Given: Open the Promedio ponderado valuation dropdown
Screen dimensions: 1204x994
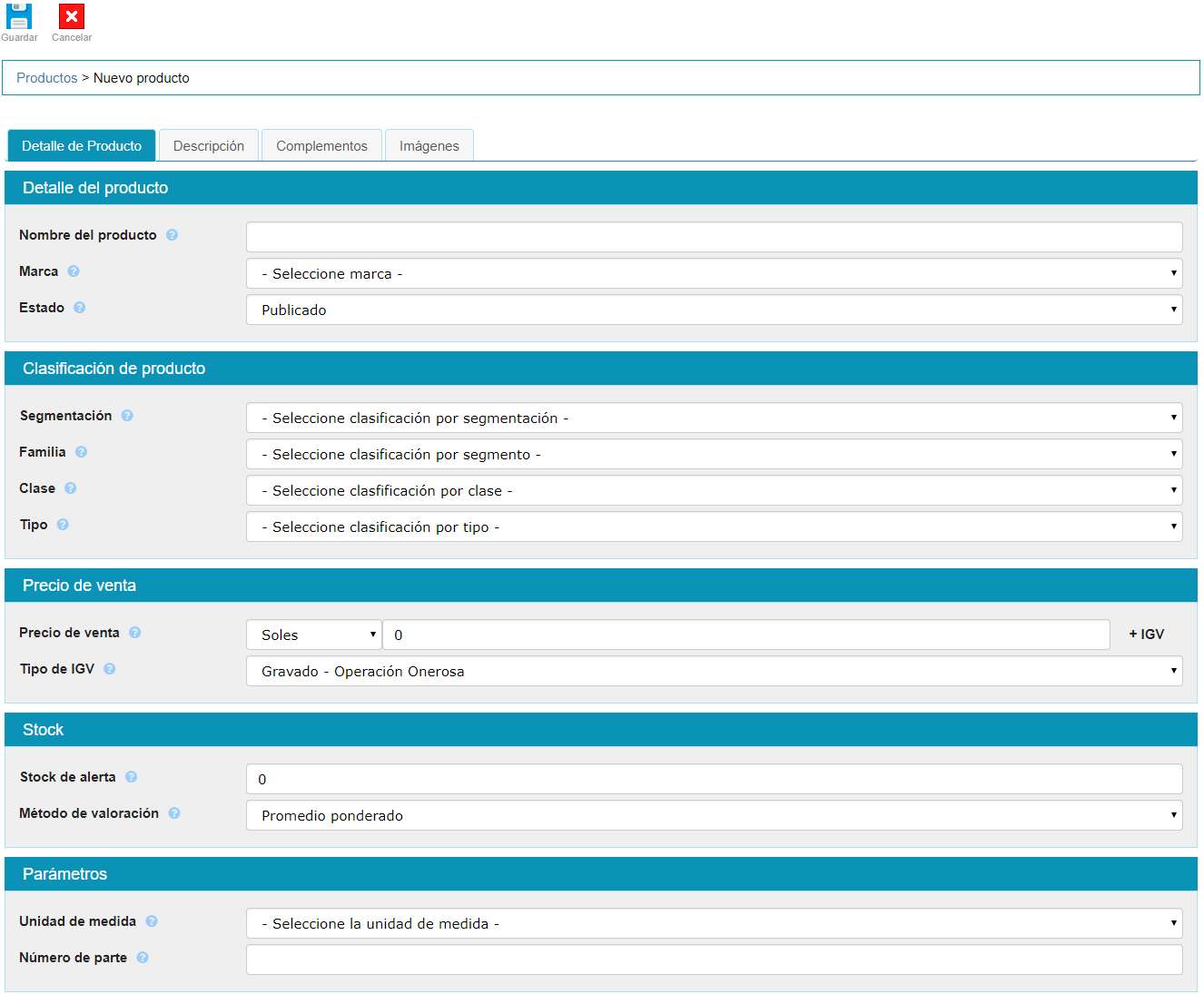Looking at the screenshot, I should tap(714, 815).
